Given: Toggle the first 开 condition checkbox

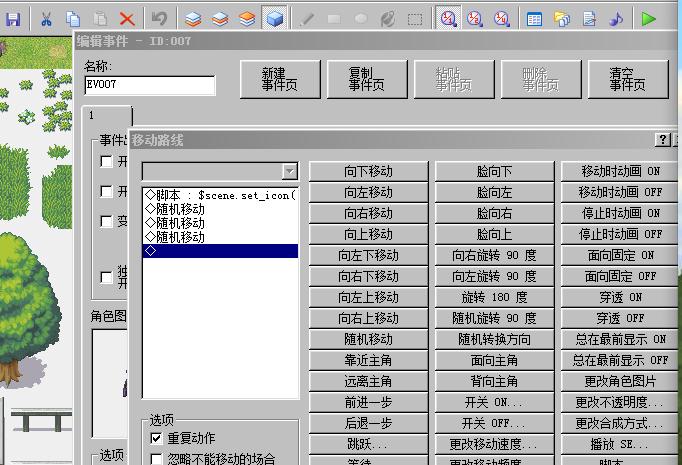Looking at the screenshot, I should [106, 161].
